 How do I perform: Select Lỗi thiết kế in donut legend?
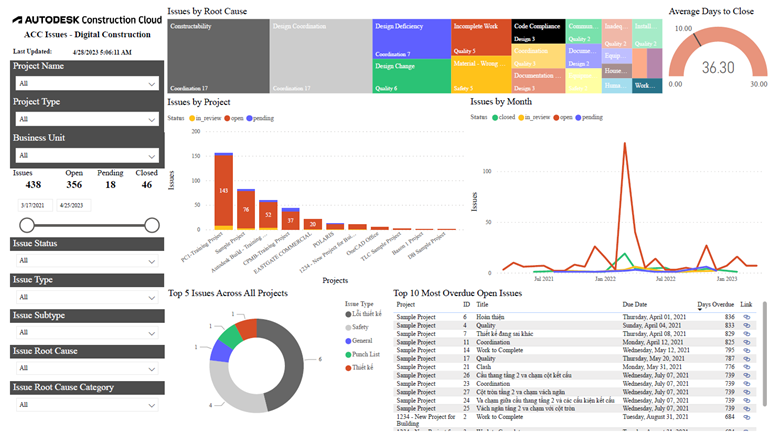pos(363,314)
